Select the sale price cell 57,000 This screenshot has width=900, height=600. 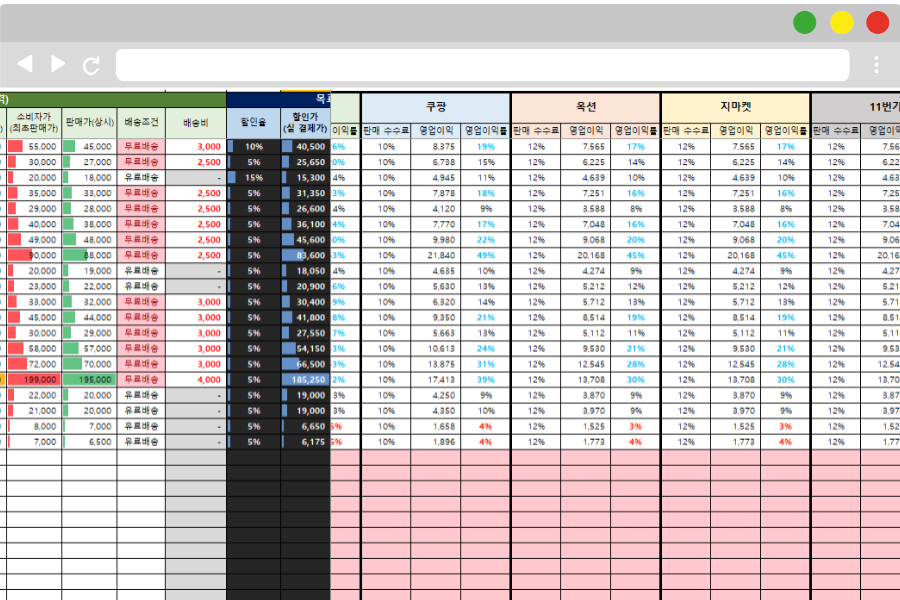pos(90,349)
